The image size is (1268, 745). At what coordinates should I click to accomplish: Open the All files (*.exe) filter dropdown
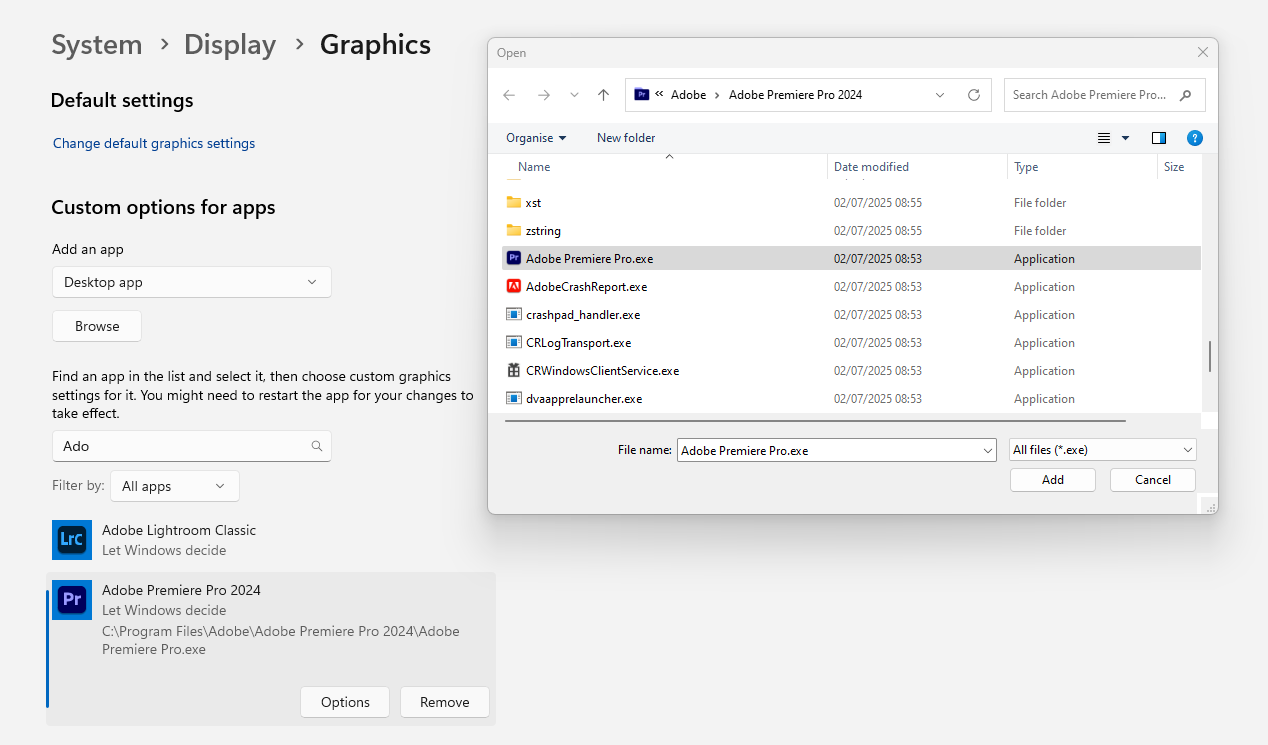coord(1102,450)
